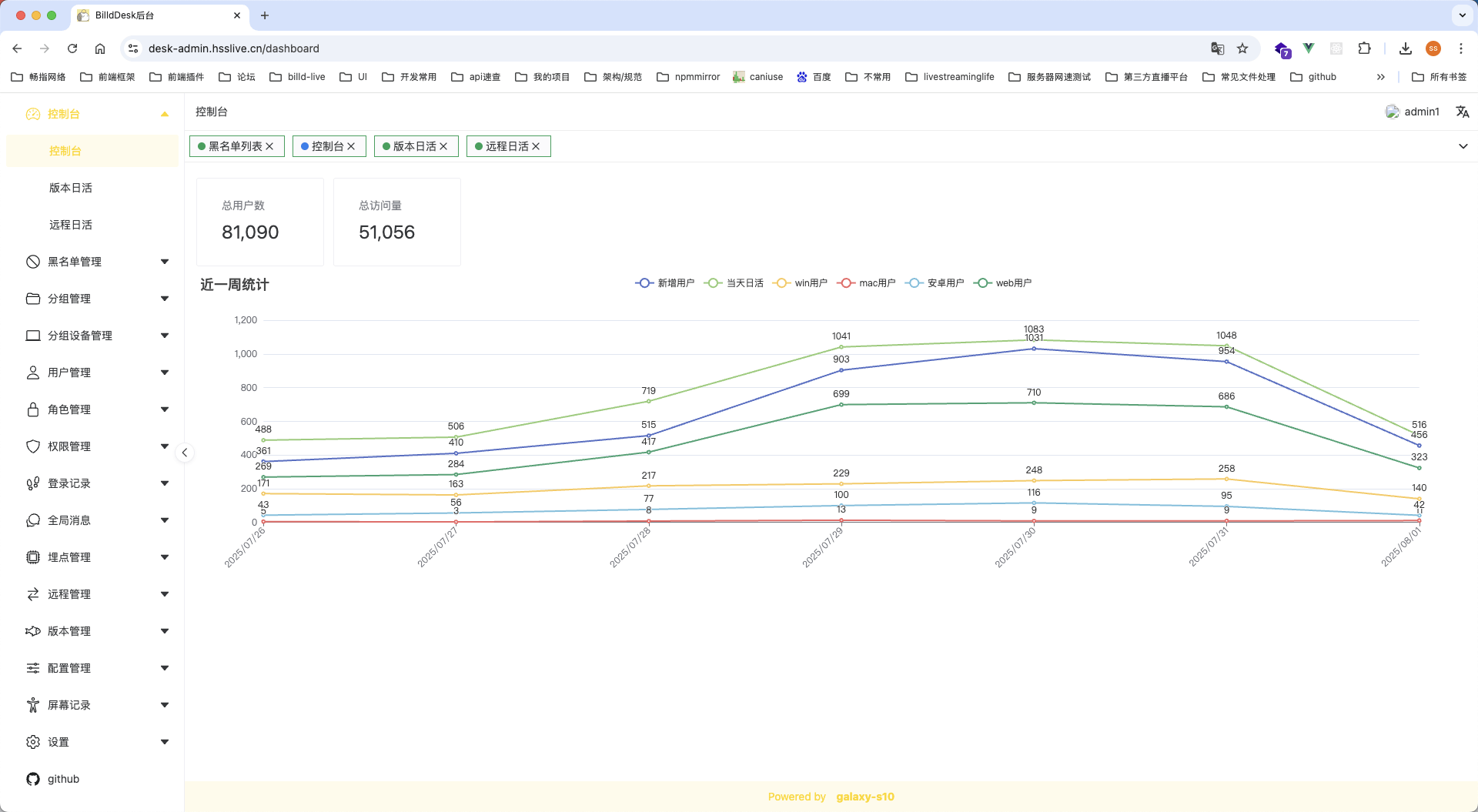Toggle 安卓用户 series in chart legend
This screenshot has height=812, width=1478.
(x=935, y=283)
